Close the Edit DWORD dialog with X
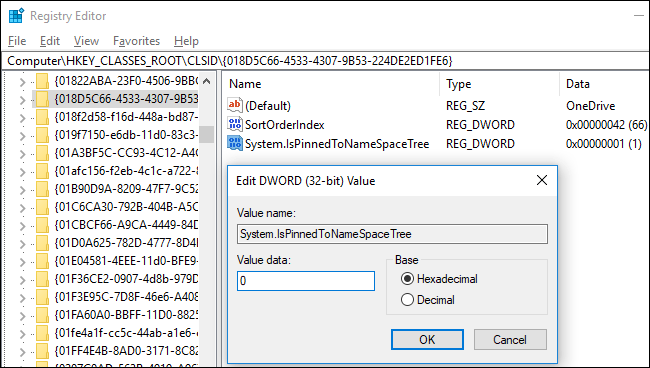This screenshot has width=650, height=368. (542, 180)
